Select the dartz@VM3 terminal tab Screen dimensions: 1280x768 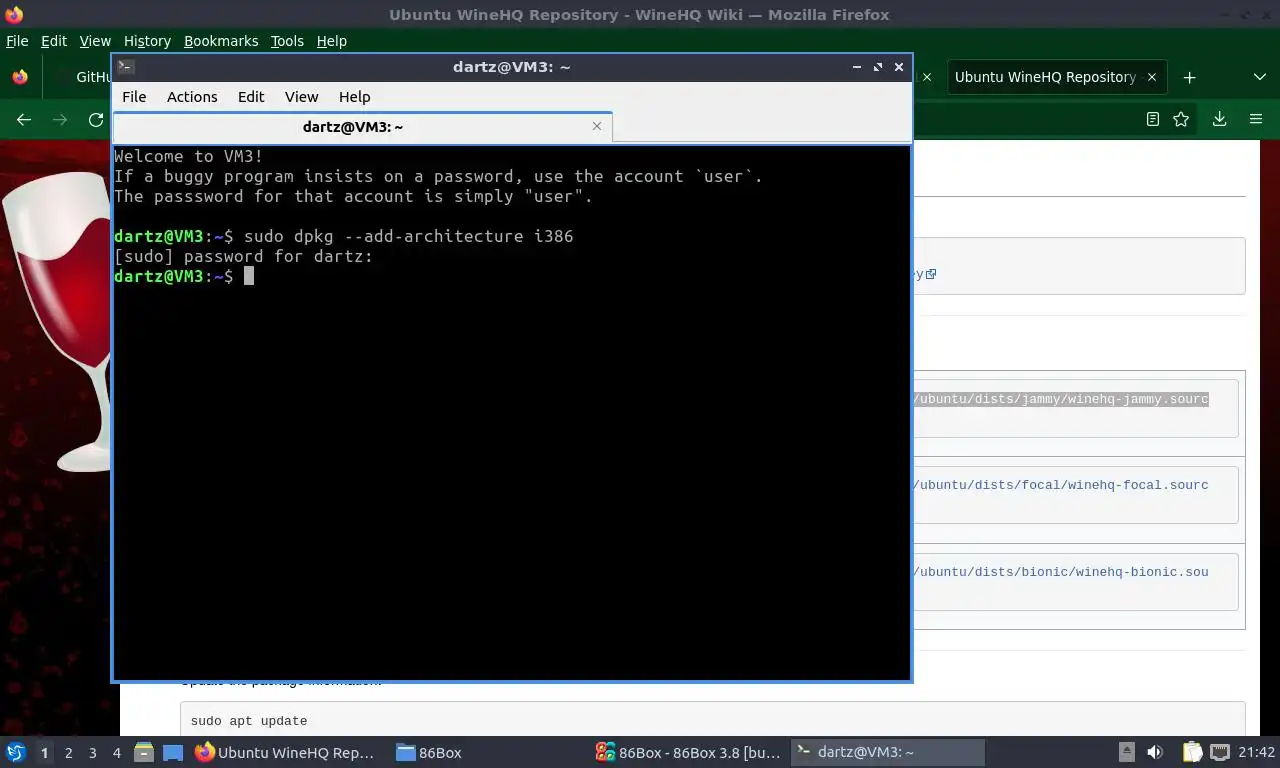pyautogui.click(x=362, y=127)
